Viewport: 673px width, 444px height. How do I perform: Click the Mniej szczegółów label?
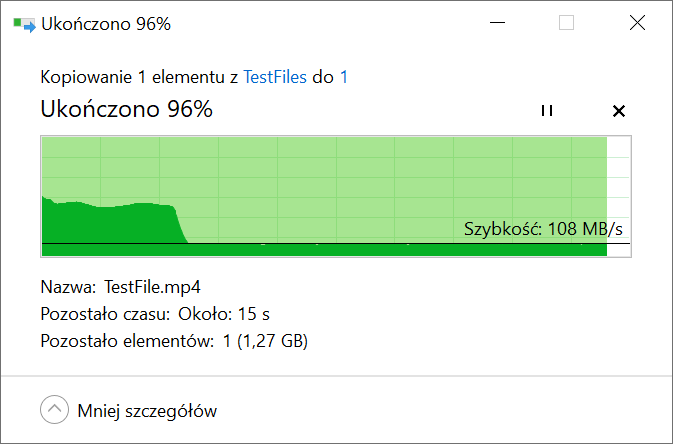(147, 411)
